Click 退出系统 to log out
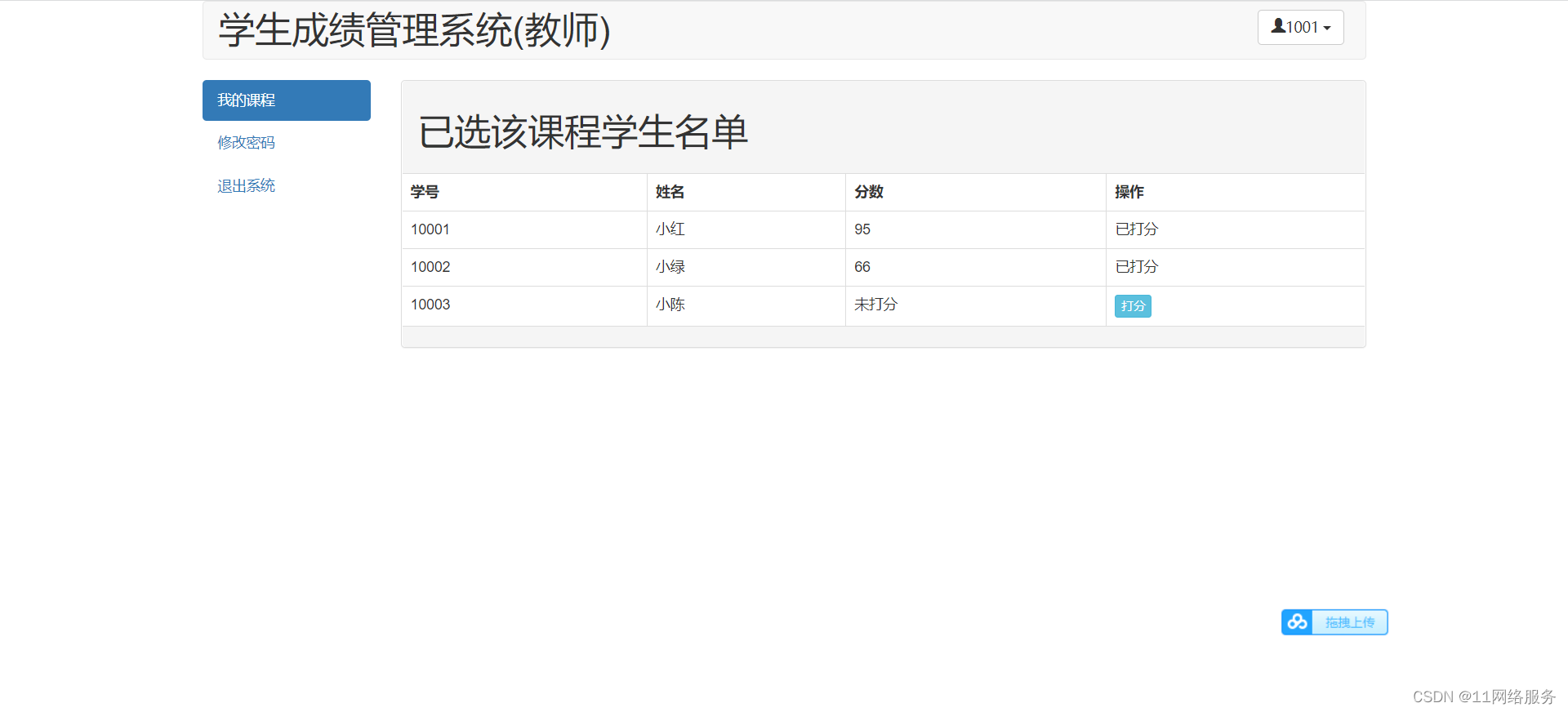The height and width of the screenshot is (712, 1568). [246, 186]
